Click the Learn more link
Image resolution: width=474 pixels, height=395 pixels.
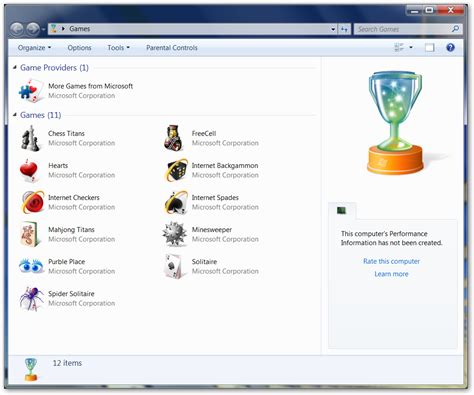click(x=391, y=274)
